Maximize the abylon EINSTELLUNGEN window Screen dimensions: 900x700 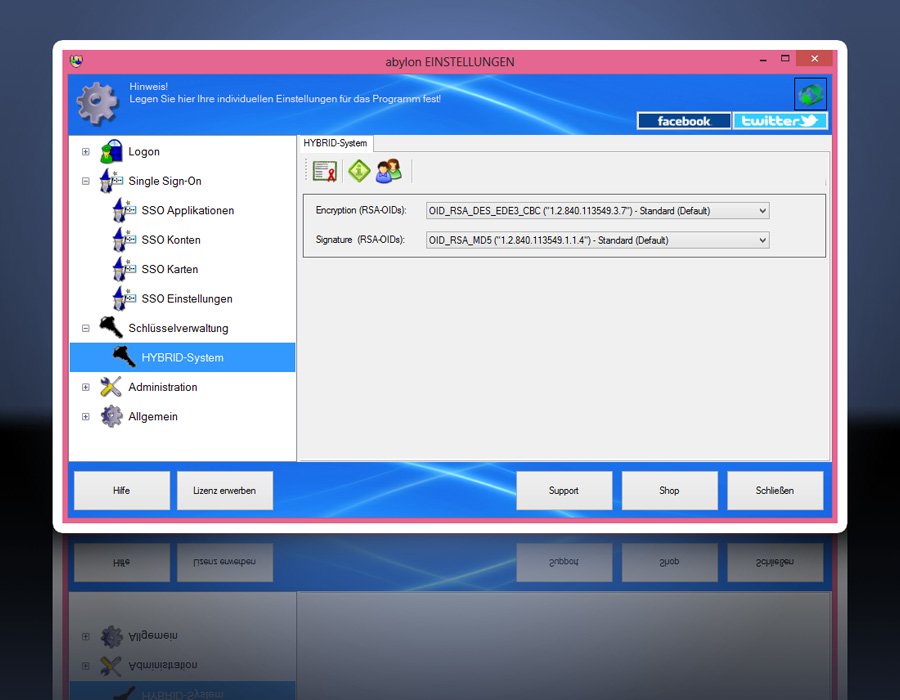785,59
